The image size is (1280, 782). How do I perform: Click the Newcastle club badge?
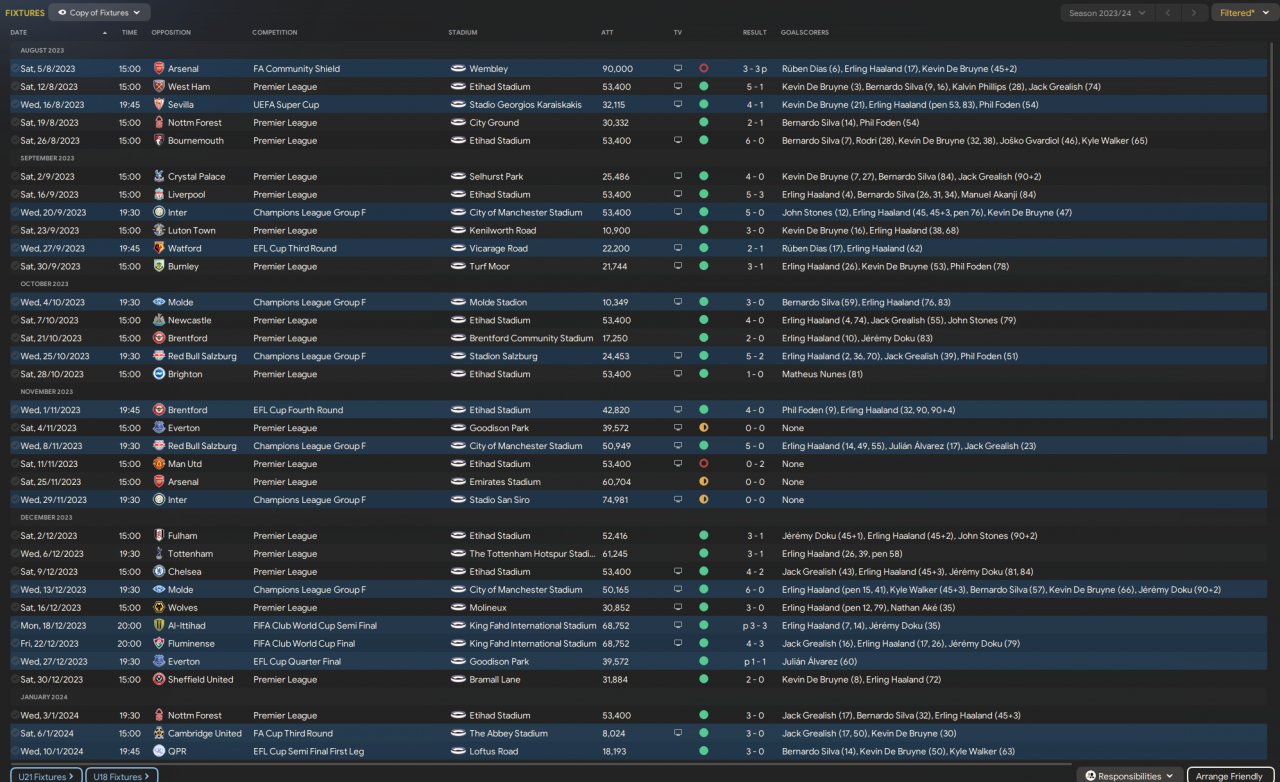(x=159, y=321)
